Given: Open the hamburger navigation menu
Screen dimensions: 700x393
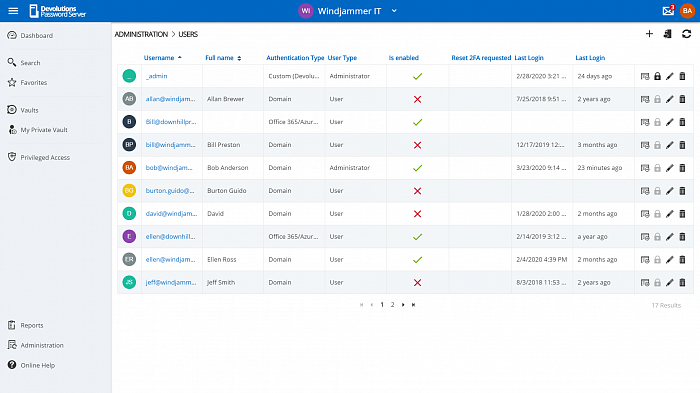Looking at the screenshot, I should pyautogui.click(x=13, y=11).
